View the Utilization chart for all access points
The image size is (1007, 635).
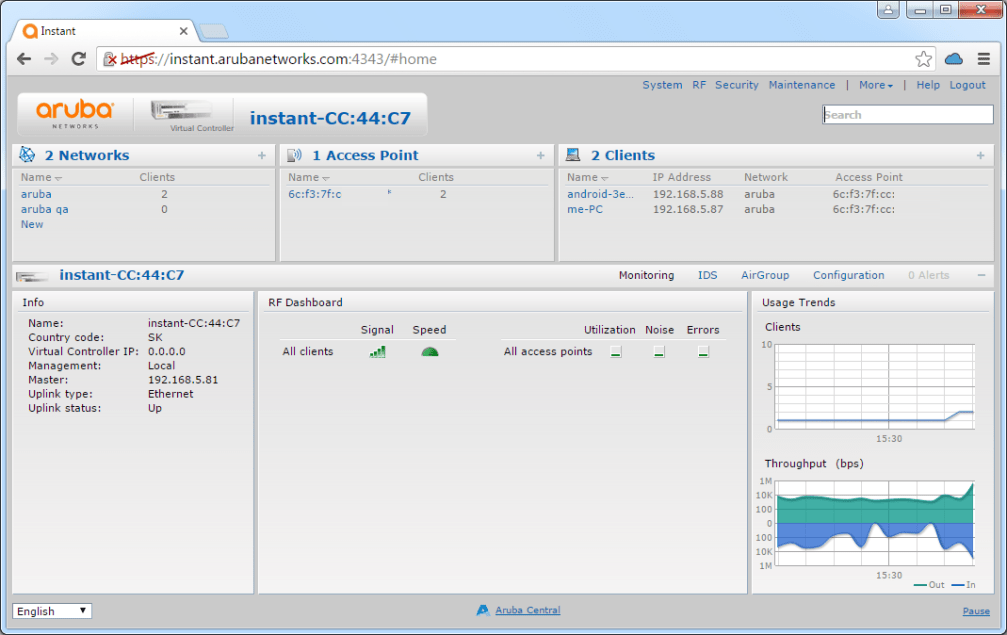point(616,351)
